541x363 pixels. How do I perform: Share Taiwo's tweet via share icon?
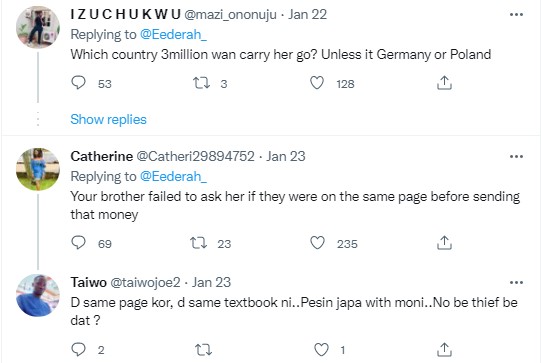(444, 350)
